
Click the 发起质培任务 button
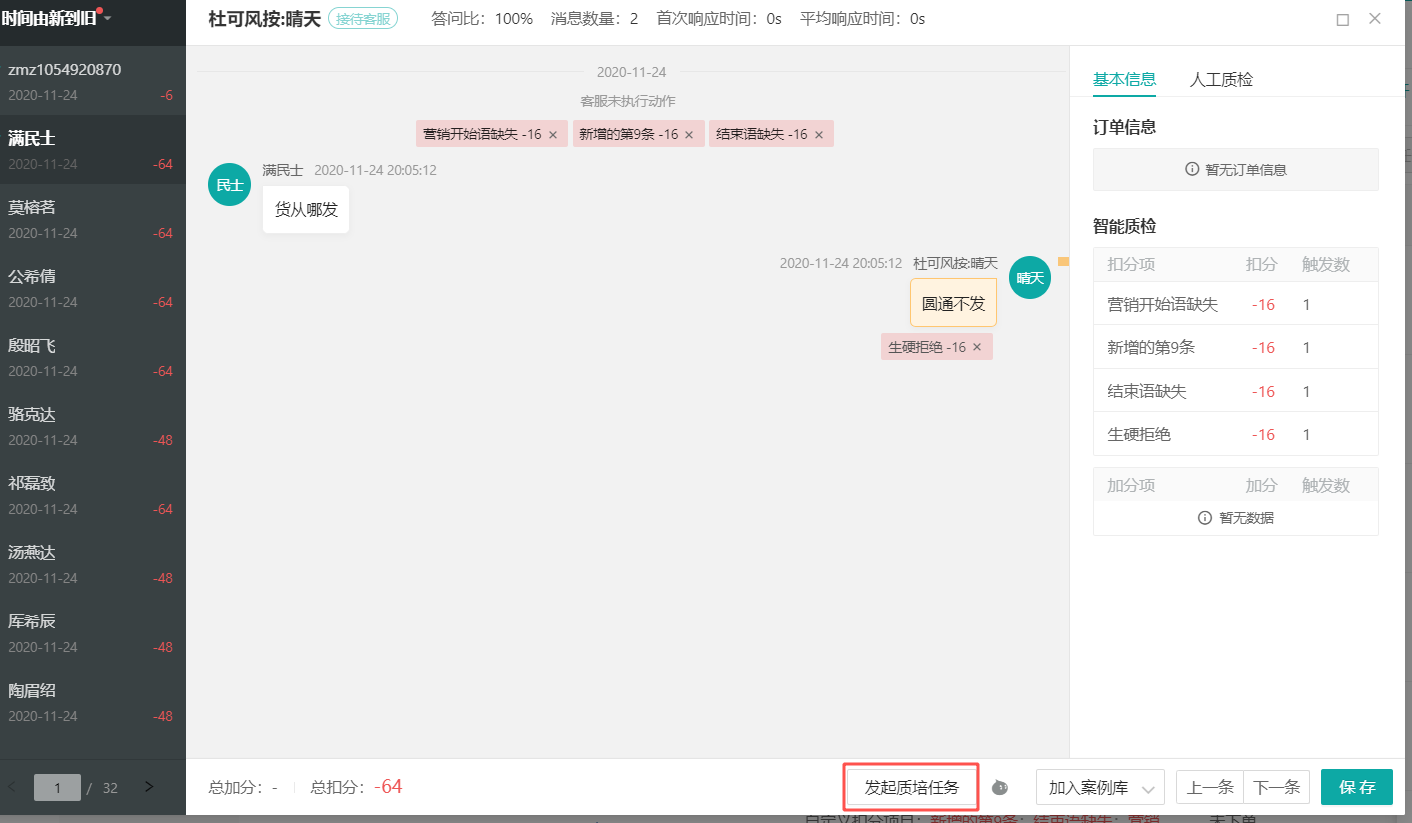[x=912, y=788]
